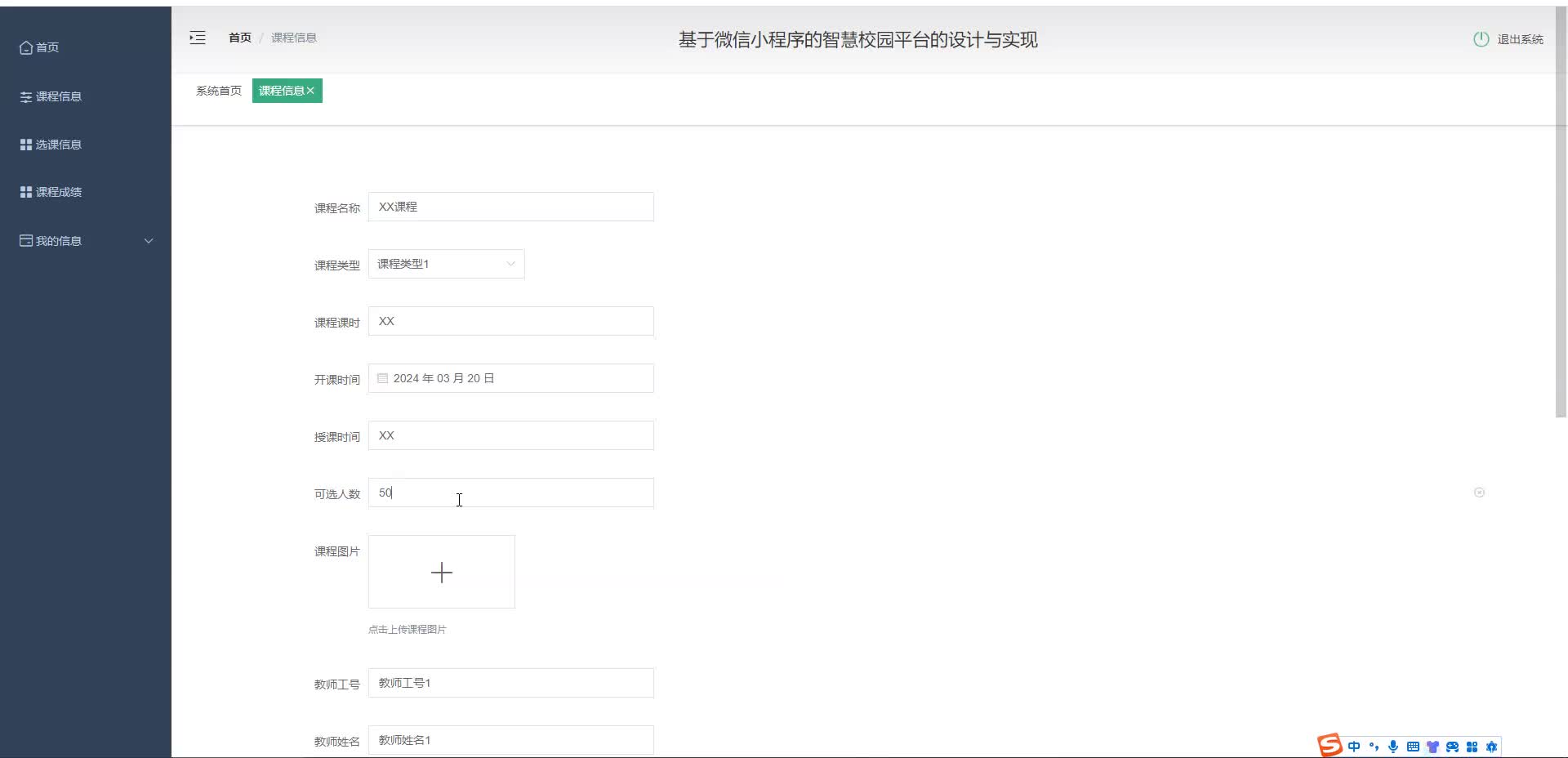Click the sliders icon beside 课程信息 in sidebar
The height and width of the screenshot is (758, 1568).
tap(26, 96)
